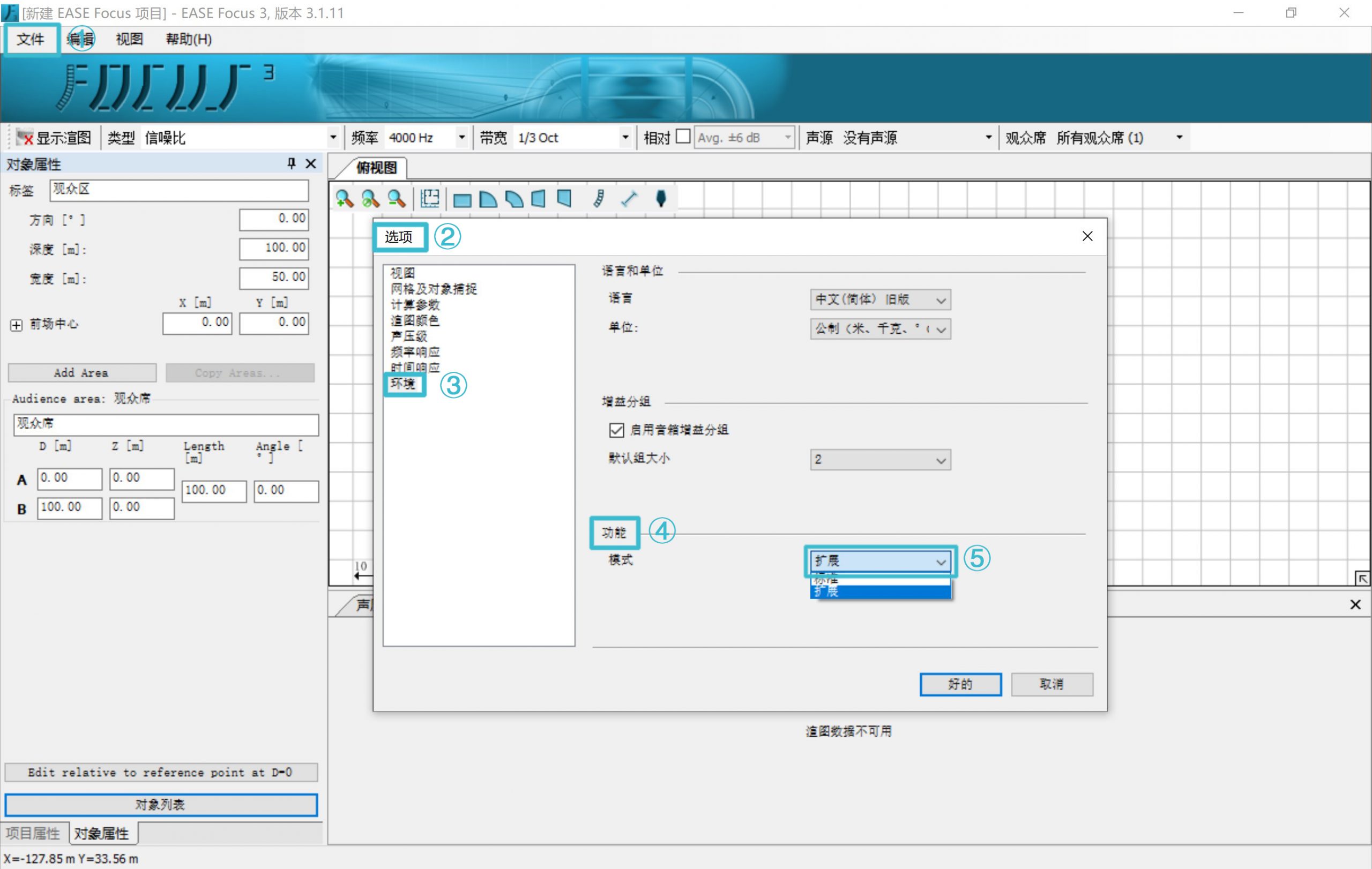Click the Add Area button

pyautogui.click(x=81, y=372)
